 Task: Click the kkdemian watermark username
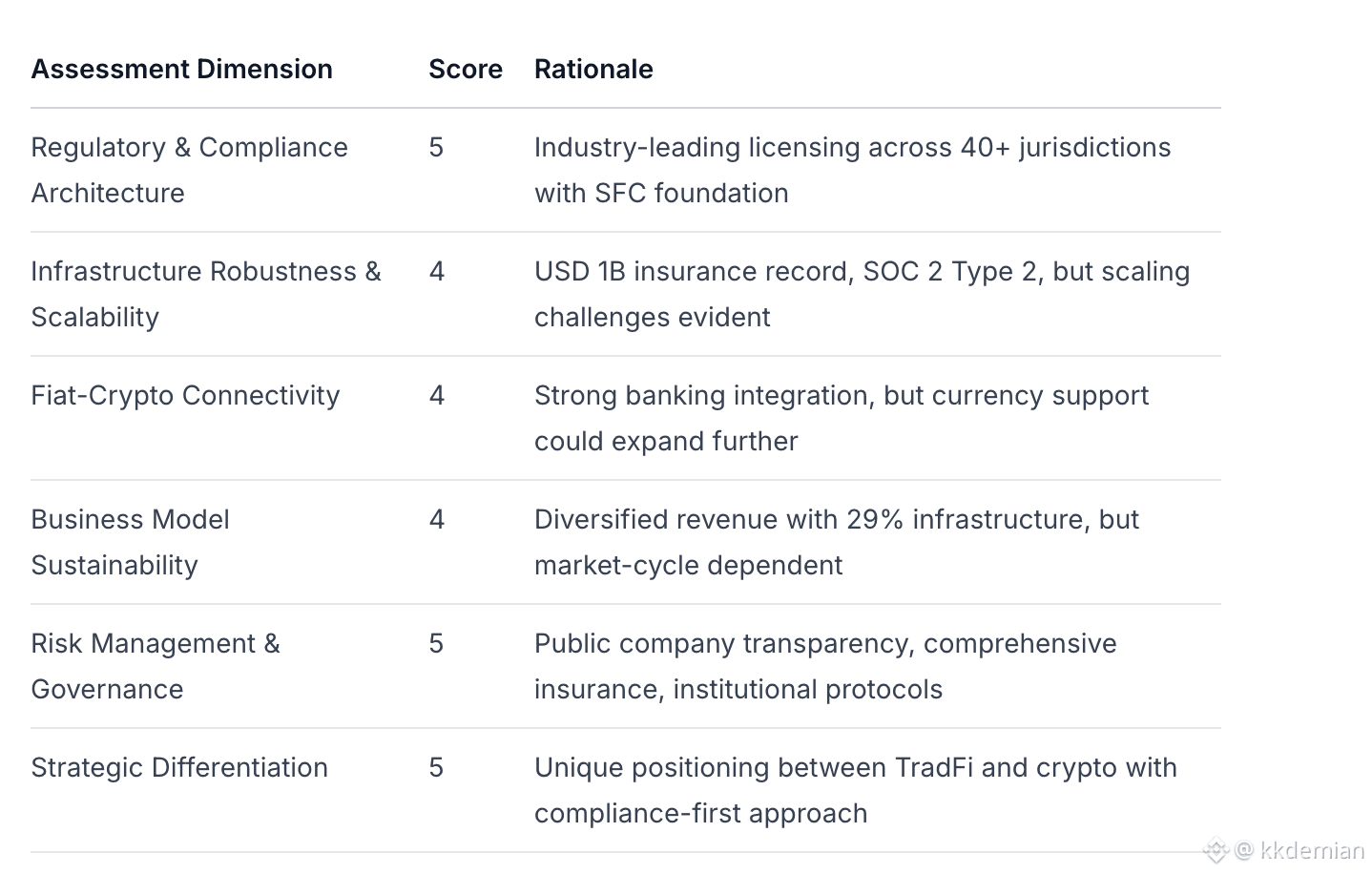(1312, 850)
